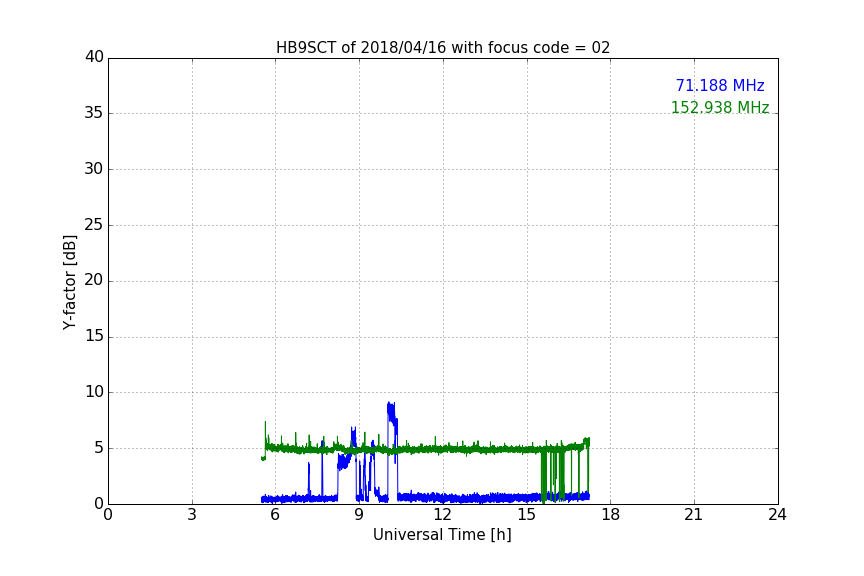Click the x-axis tick label "9"
Image resolution: width=864 pixels, height=576 pixels.
(x=359, y=515)
